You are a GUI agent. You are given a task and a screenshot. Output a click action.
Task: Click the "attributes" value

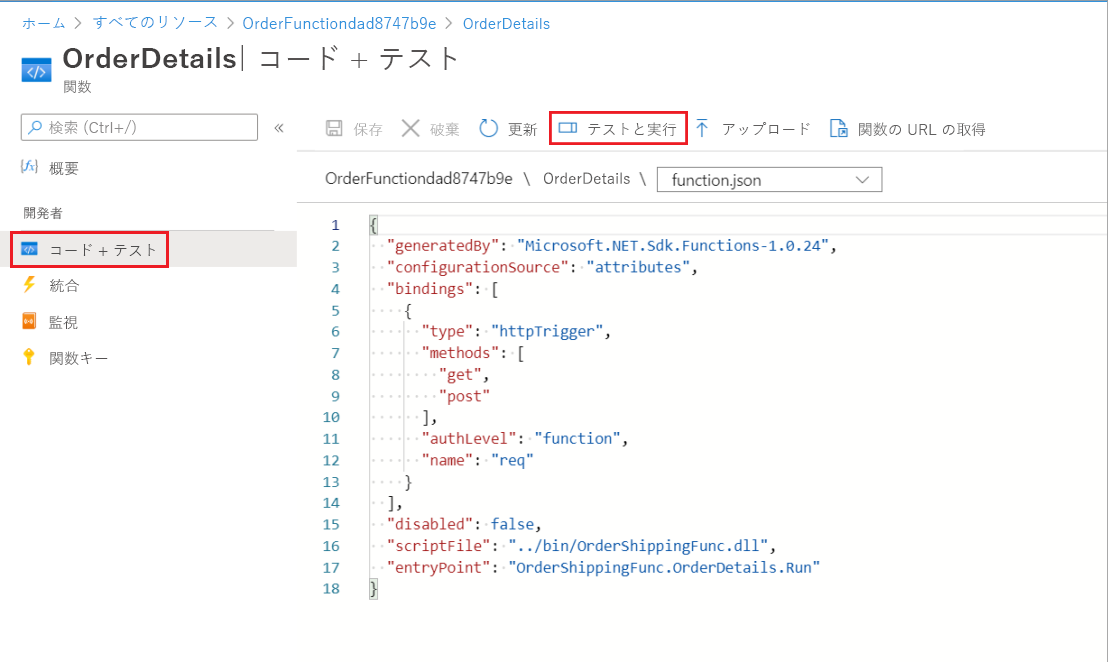(638, 267)
